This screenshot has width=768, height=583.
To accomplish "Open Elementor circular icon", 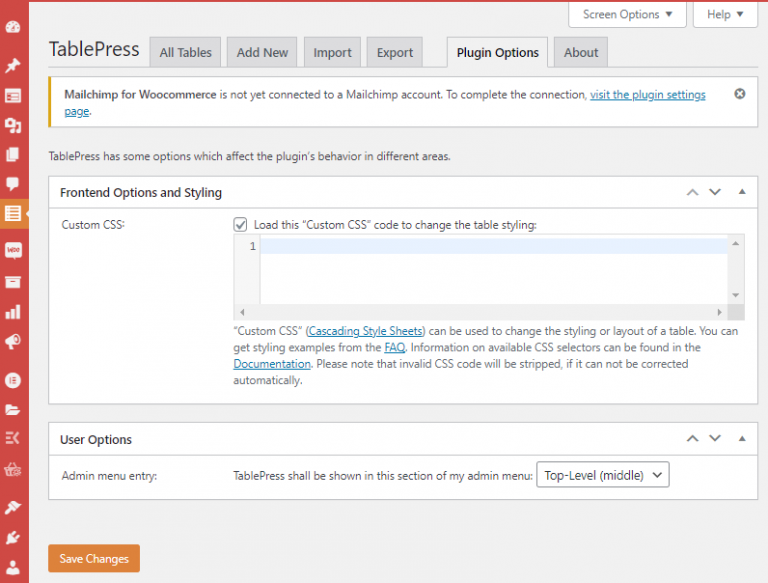I will [x=13, y=380].
